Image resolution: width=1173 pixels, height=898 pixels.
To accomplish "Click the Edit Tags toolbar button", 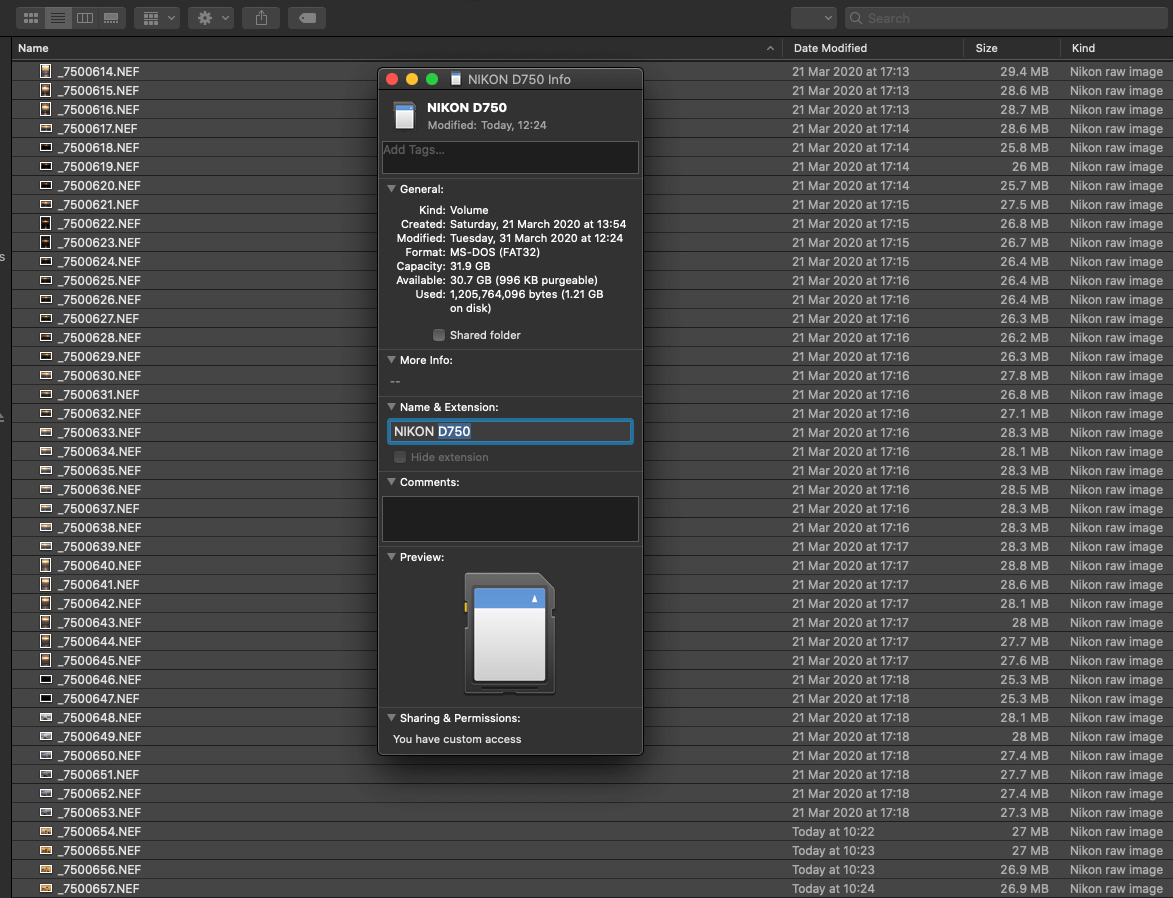I will pos(307,18).
